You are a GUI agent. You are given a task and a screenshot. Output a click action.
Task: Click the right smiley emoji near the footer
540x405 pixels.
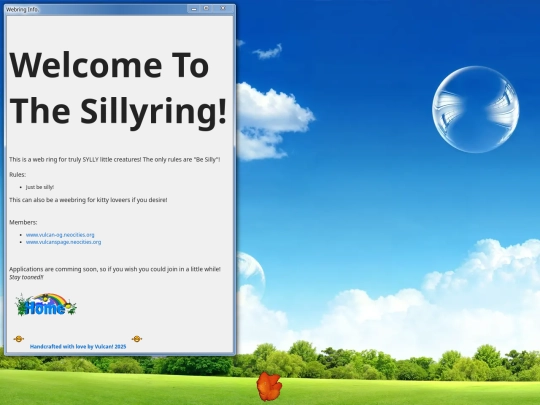pos(137,339)
